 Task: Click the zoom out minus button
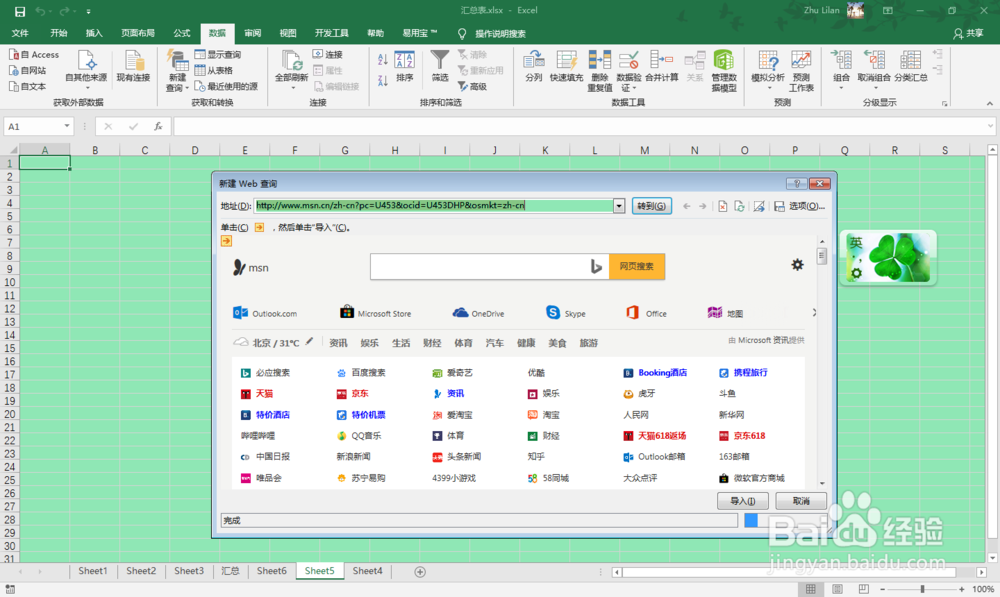click(883, 589)
